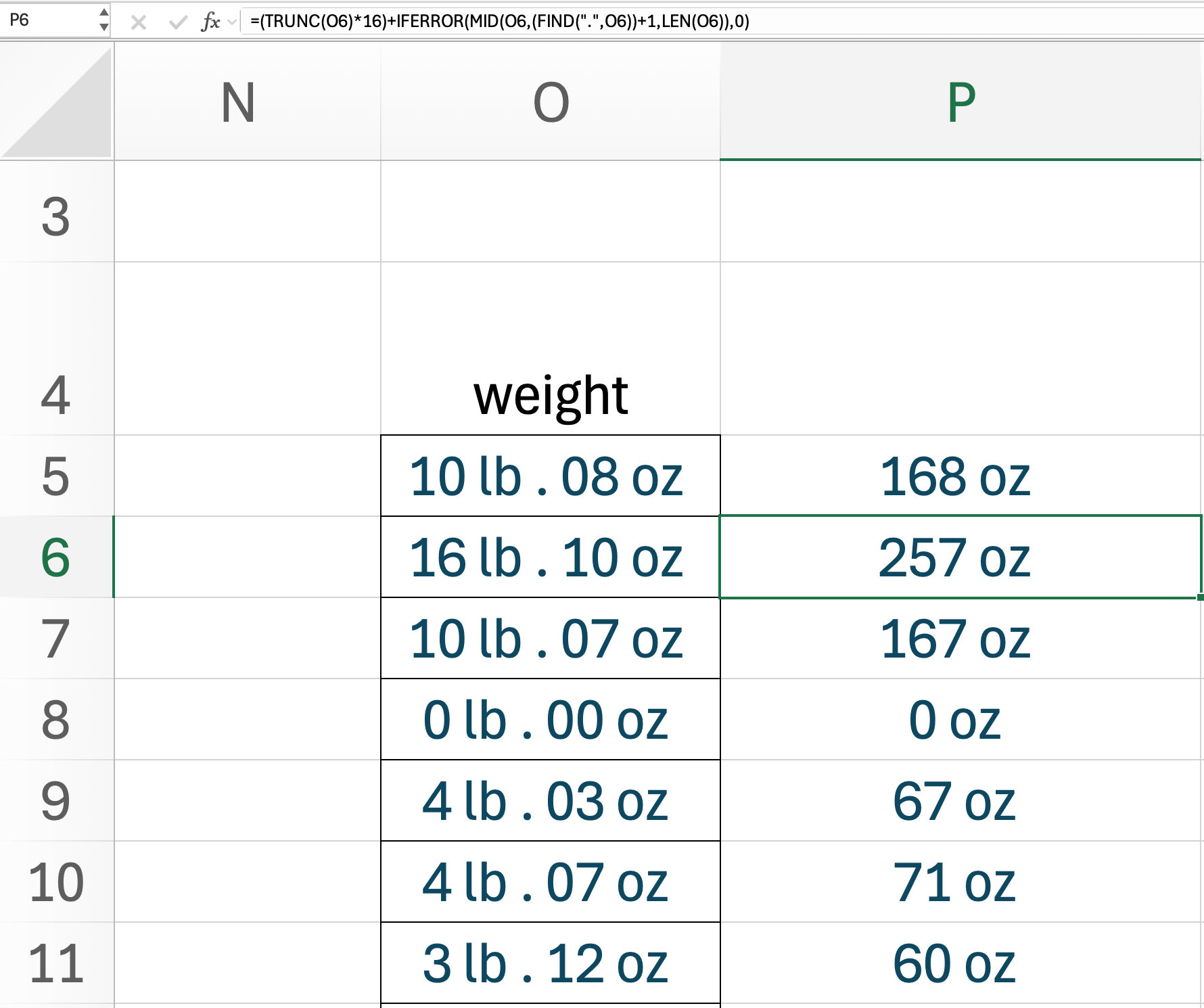Select row 6 header
The width and height of the screenshot is (1204, 1008).
point(57,557)
